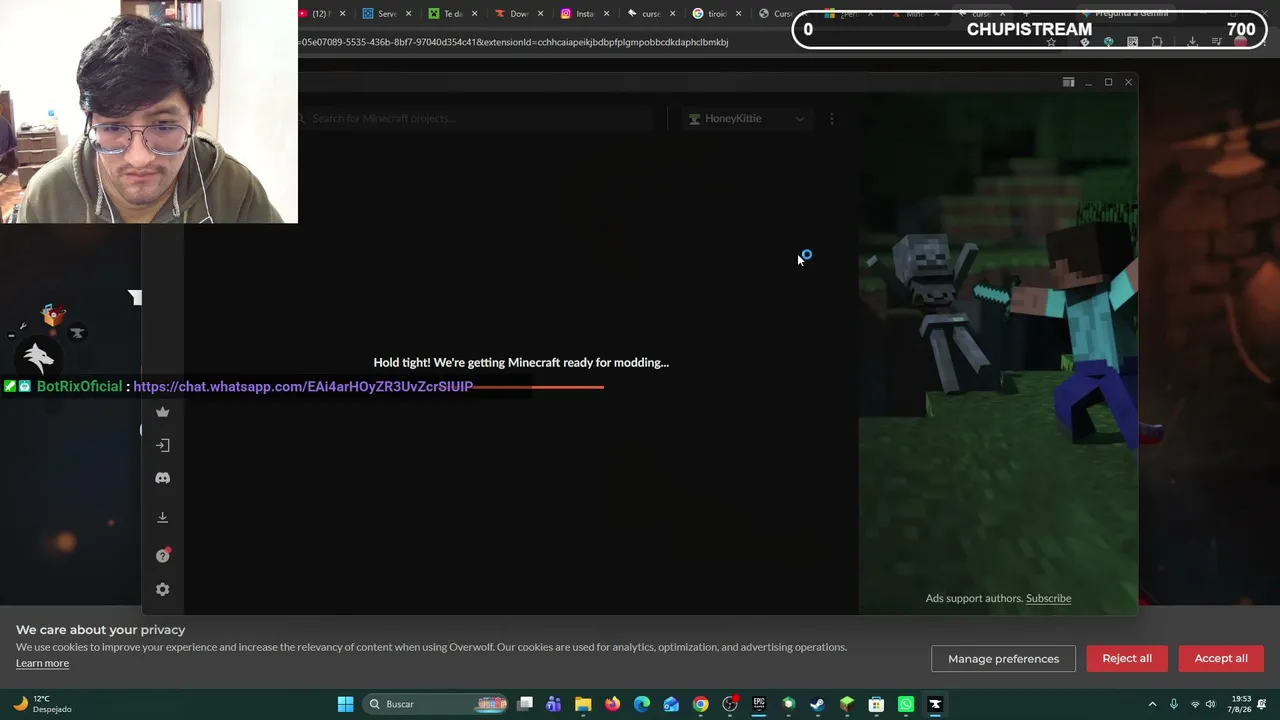Open WhatsApp from the taskbar
This screenshot has width=1280, height=720.
click(905, 704)
